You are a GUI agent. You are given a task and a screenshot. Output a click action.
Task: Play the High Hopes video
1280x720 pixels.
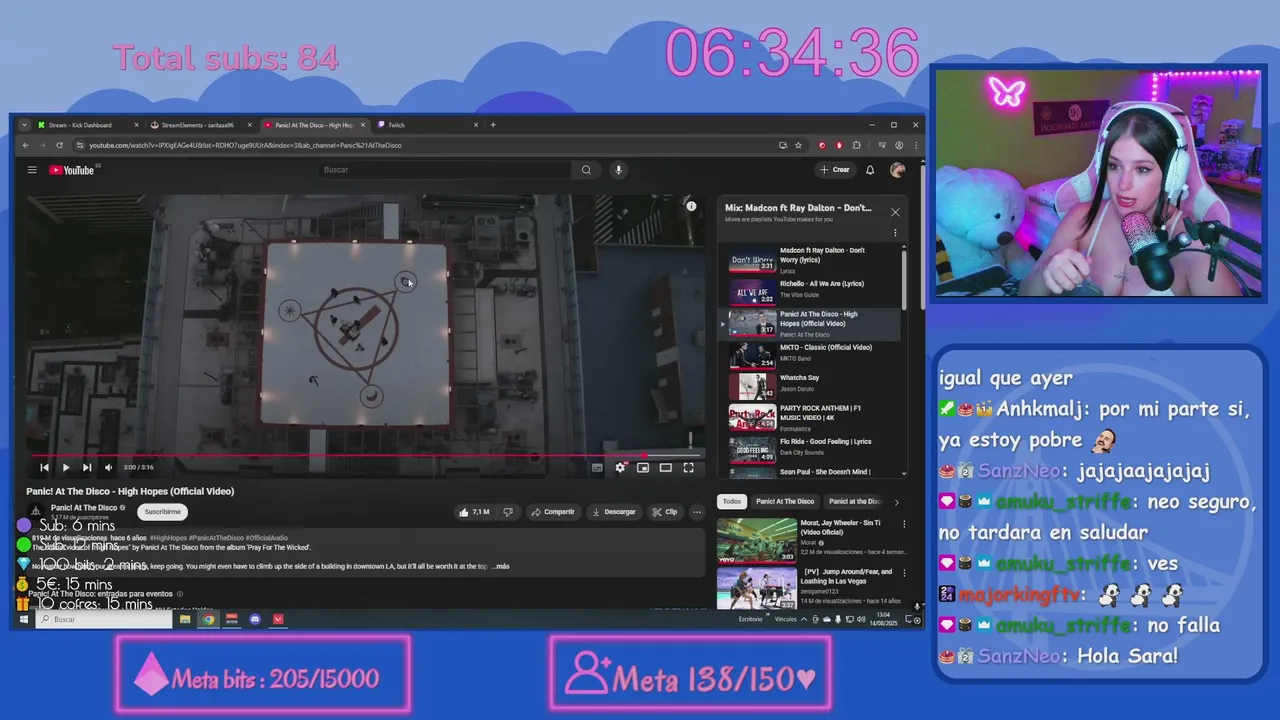66,467
